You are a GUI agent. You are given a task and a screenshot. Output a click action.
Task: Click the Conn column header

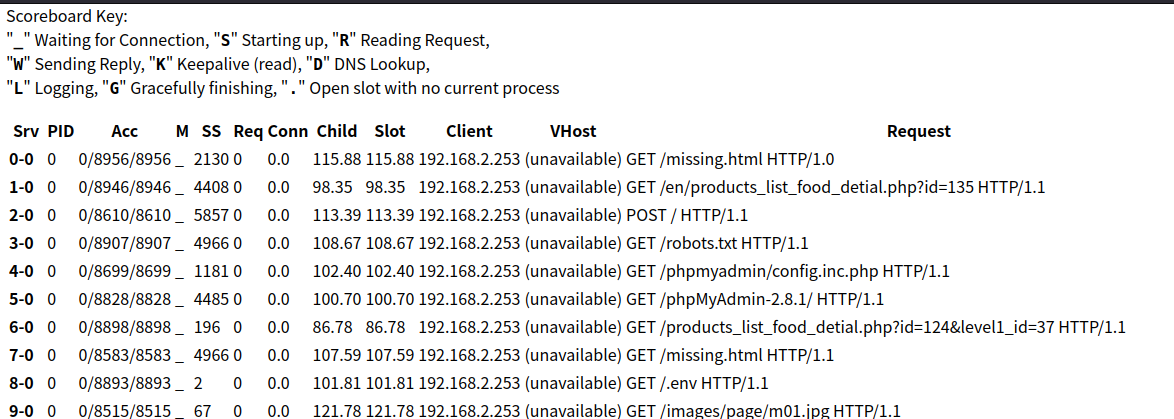coord(288,132)
